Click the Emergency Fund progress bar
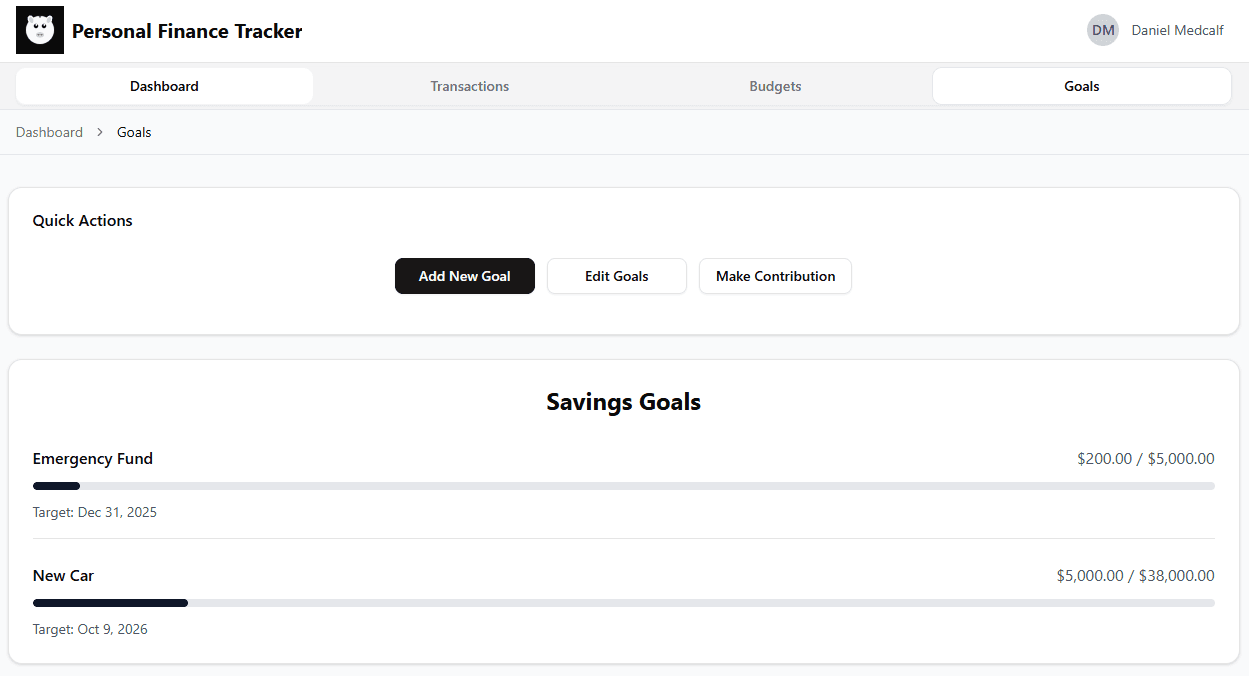Image resolution: width=1249 pixels, height=676 pixels. click(623, 486)
